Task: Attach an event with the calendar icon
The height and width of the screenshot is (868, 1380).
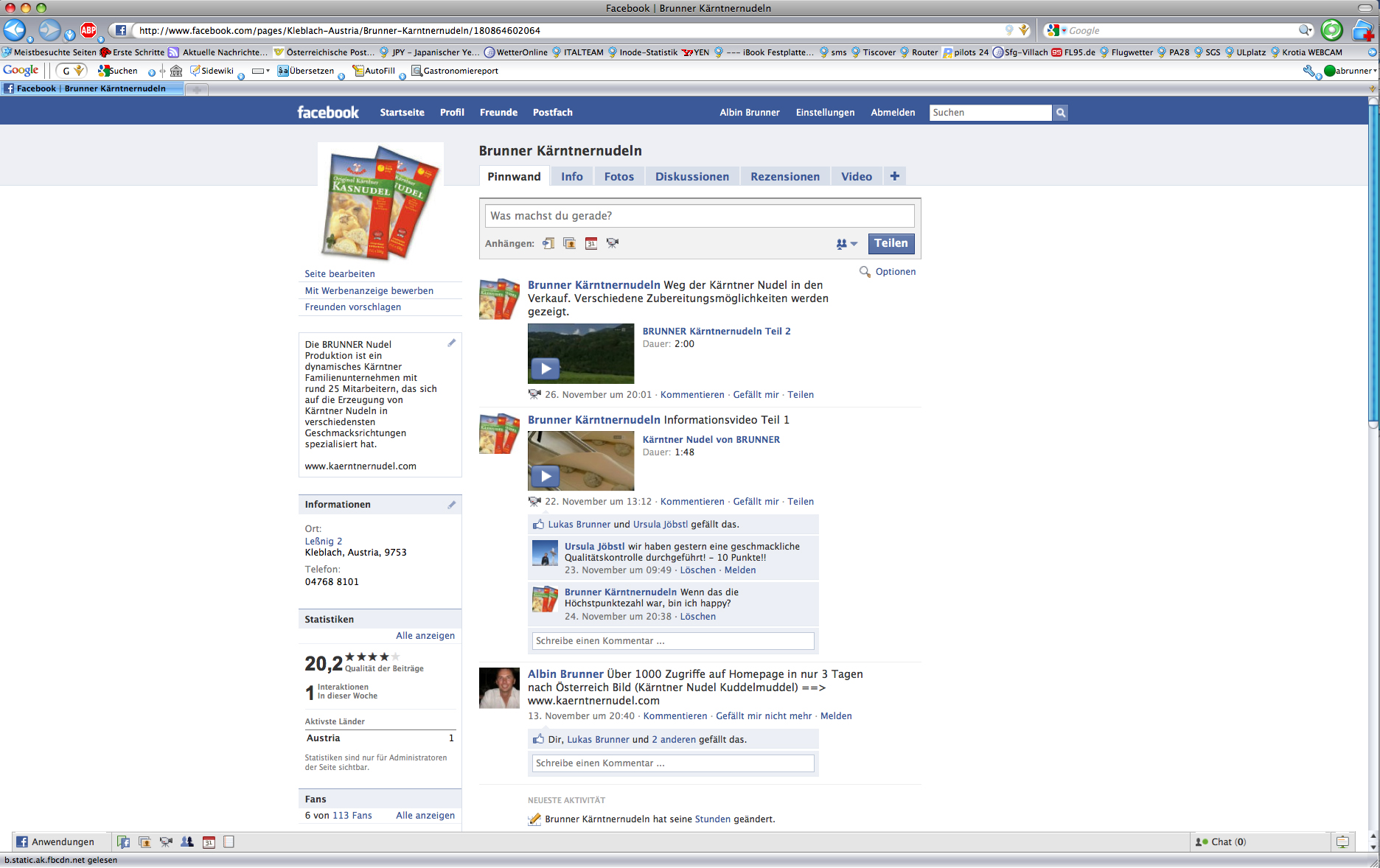Action: 591,244
